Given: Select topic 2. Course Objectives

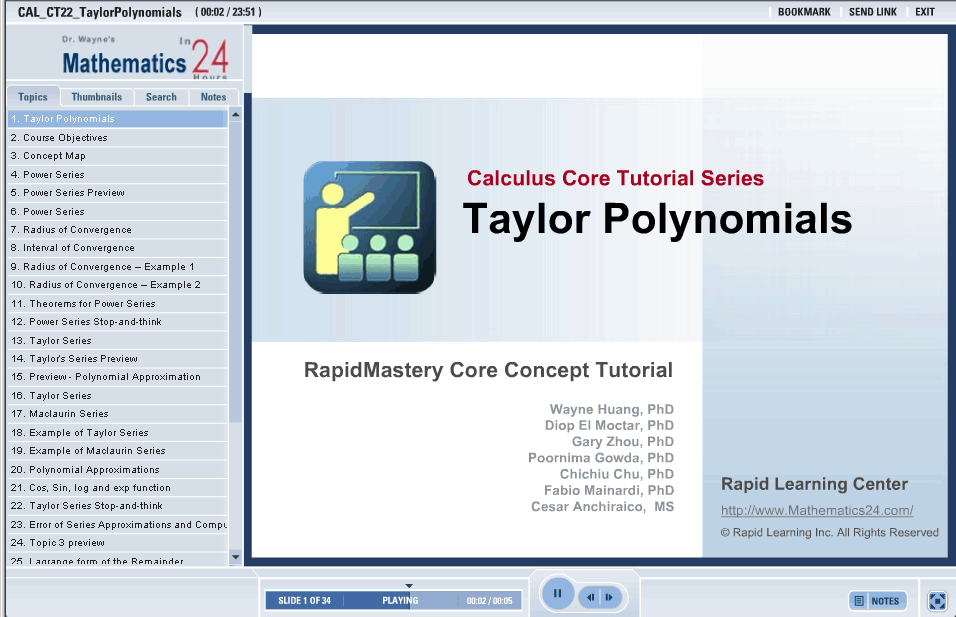Looking at the screenshot, I should [117, 138].
